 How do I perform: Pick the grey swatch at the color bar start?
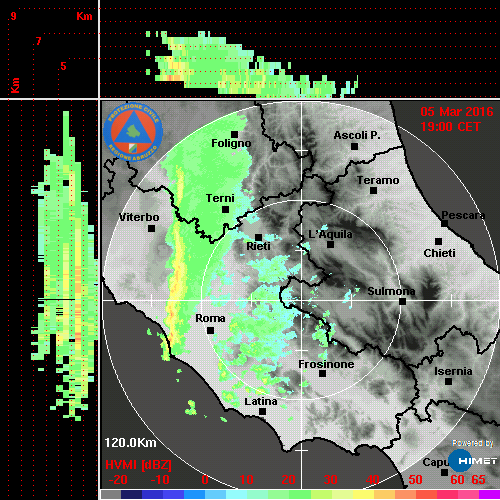tap(111, 495)
